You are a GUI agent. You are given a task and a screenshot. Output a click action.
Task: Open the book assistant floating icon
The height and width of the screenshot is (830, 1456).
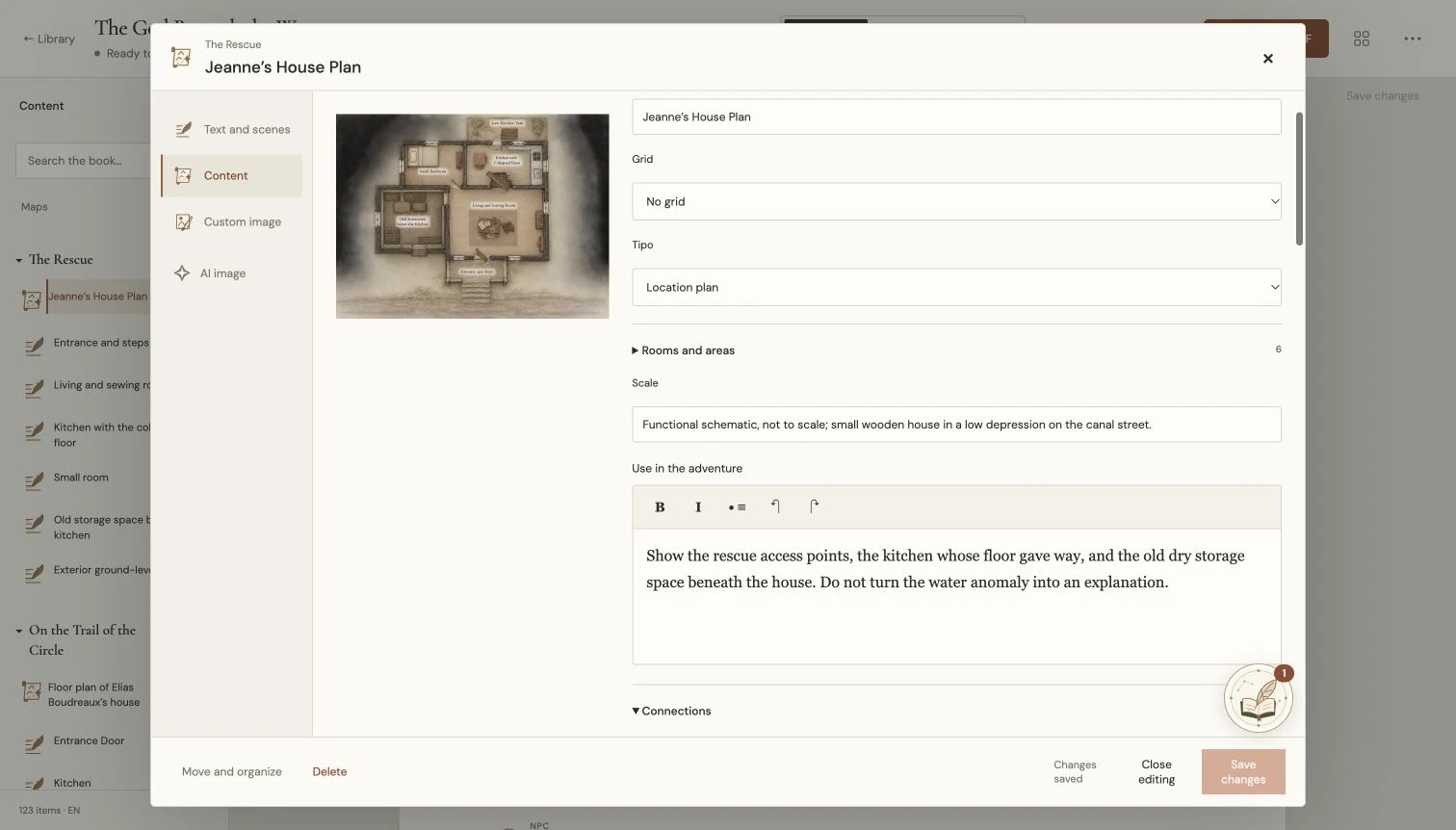tap(1259, 698)
